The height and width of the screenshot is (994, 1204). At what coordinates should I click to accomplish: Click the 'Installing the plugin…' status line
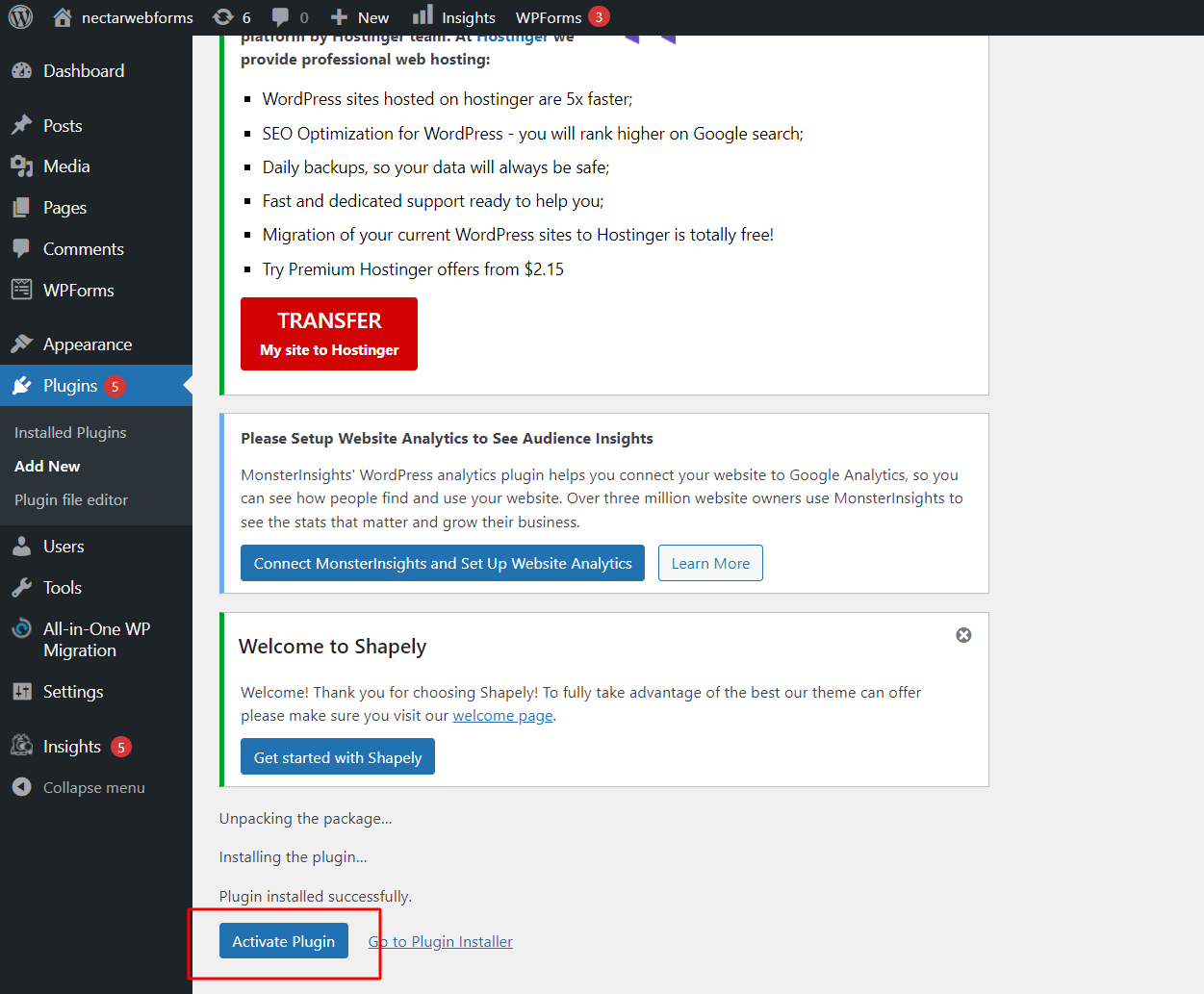click(x=294, y=857)
